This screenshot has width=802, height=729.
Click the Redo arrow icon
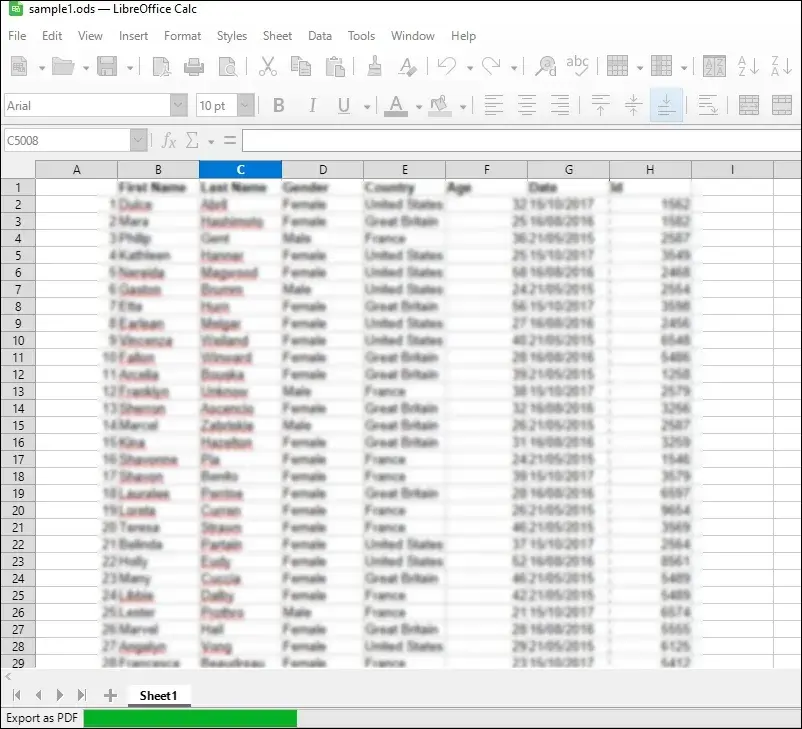tap(492, 66)
